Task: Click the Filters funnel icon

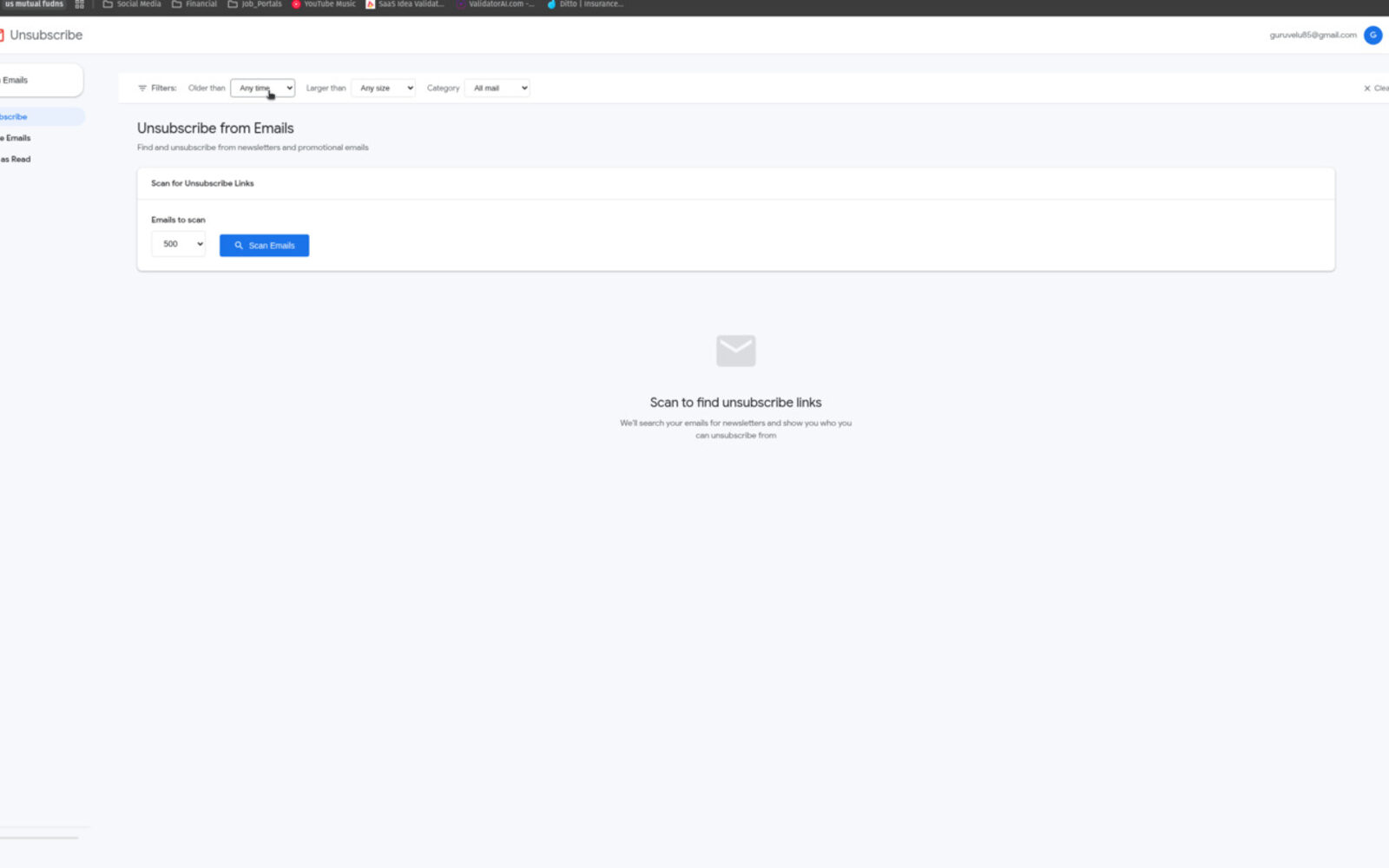Action: [142, 88]
